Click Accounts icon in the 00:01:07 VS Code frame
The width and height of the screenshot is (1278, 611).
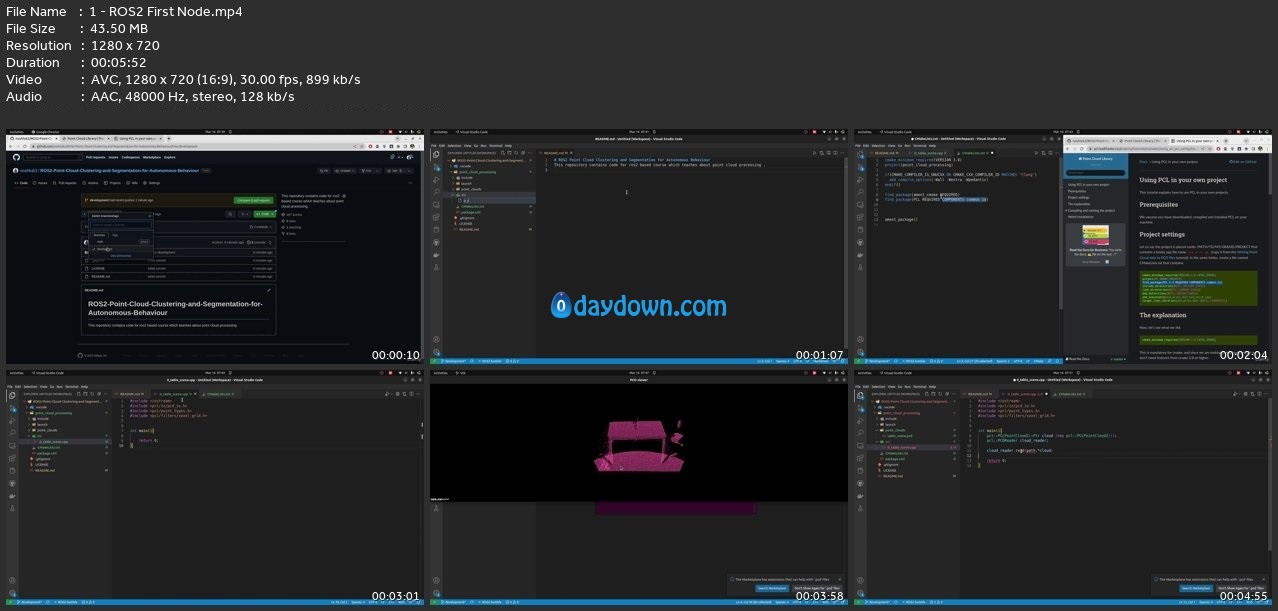[x=435, y=338]
